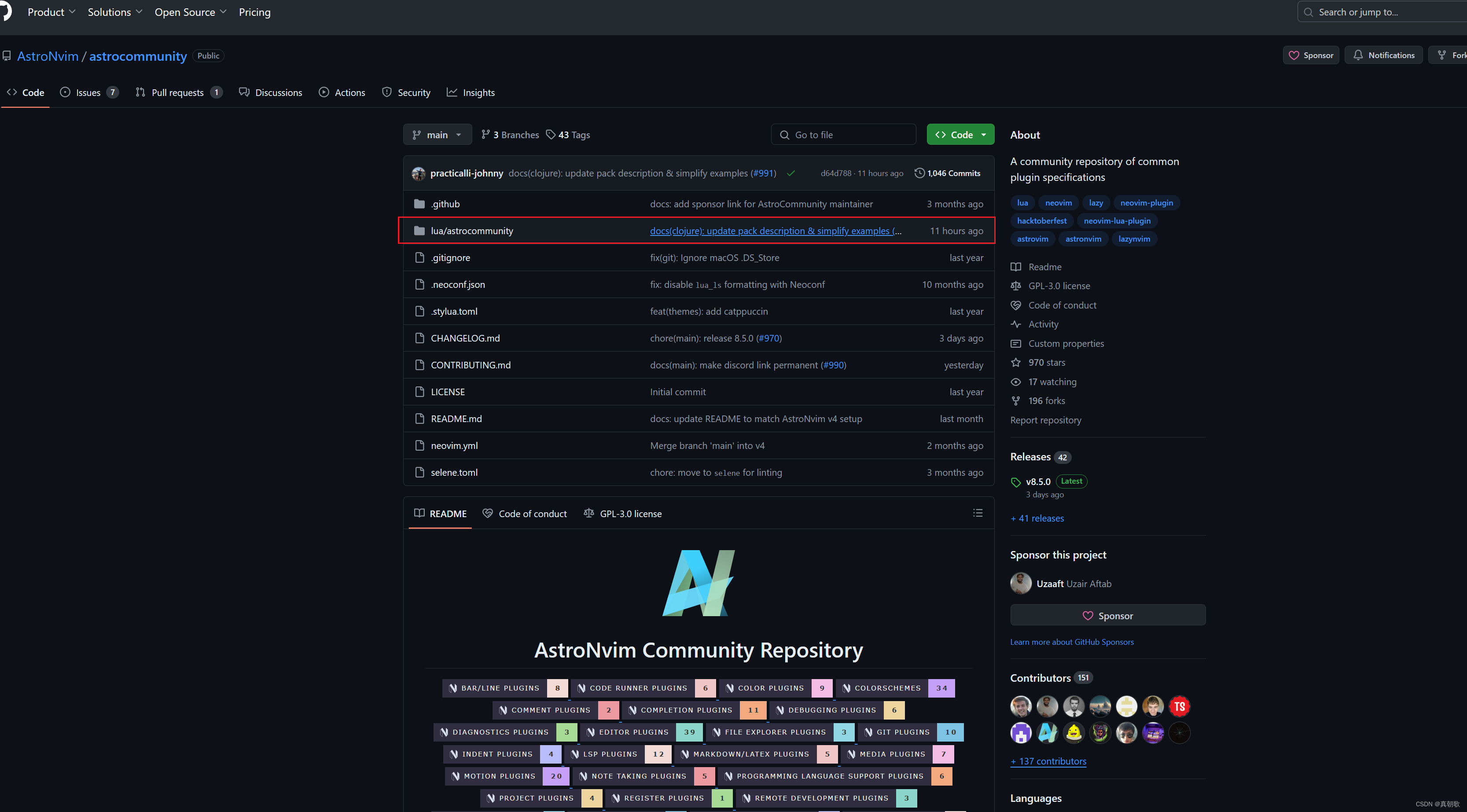Click the README outline list icon

978,513
